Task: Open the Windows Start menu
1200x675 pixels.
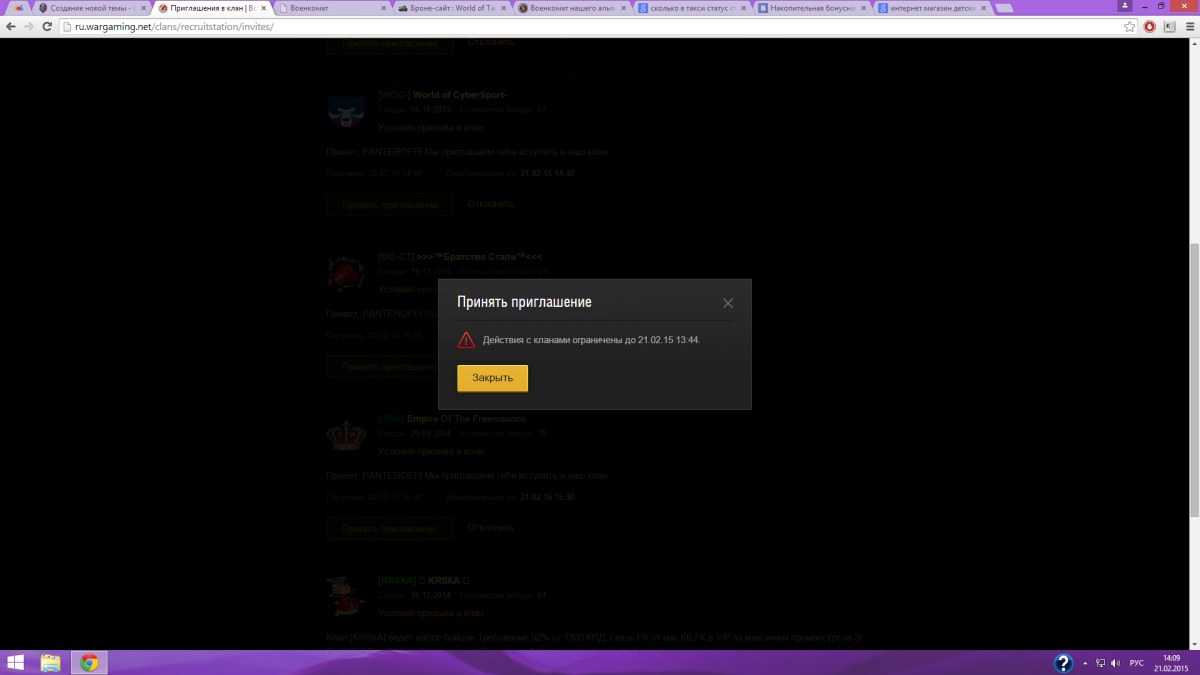Action: pyautogui.click(x=15, y=662)
